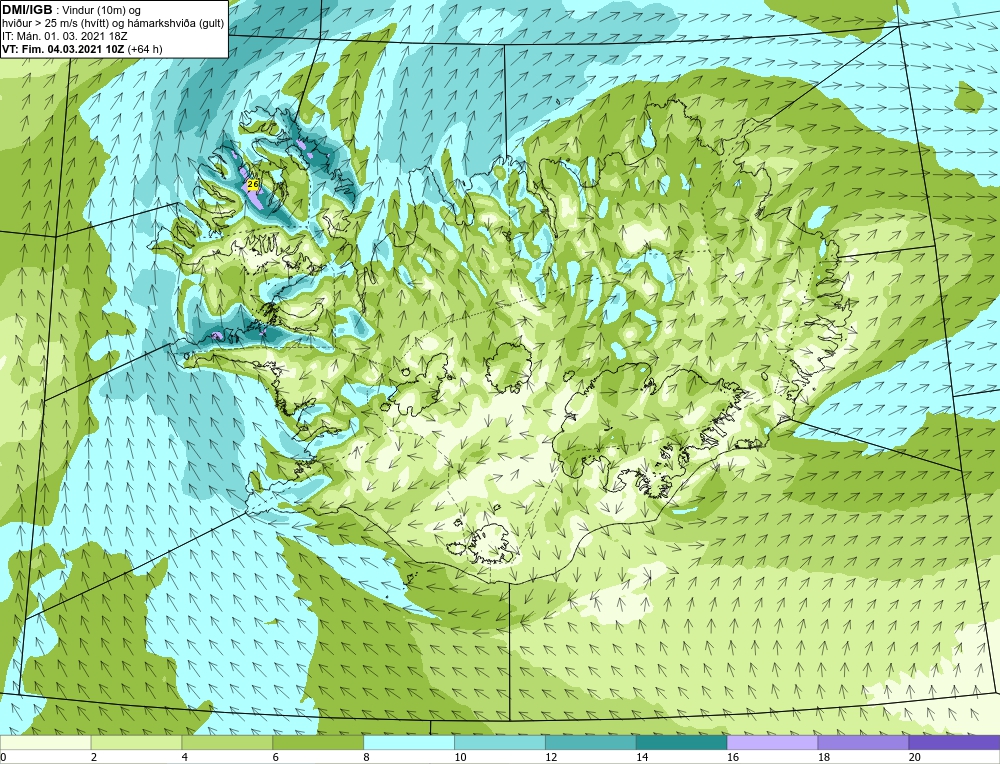Screen dimensions: 1000x764
Task: Click the 'DMI/IGB' title text
Action: point(27,10)
